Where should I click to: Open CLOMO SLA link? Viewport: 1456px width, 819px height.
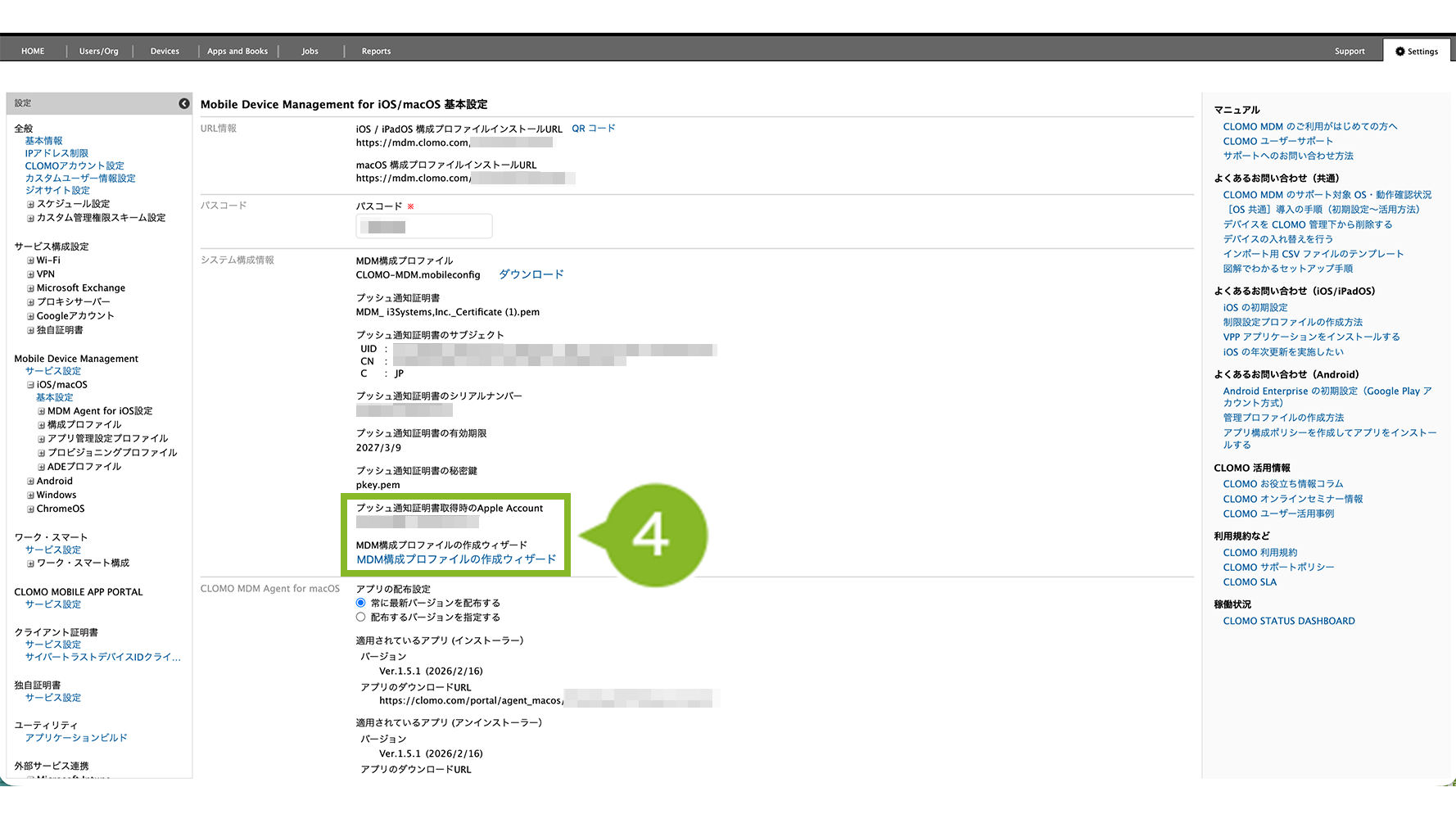(x=1250, y=583)
